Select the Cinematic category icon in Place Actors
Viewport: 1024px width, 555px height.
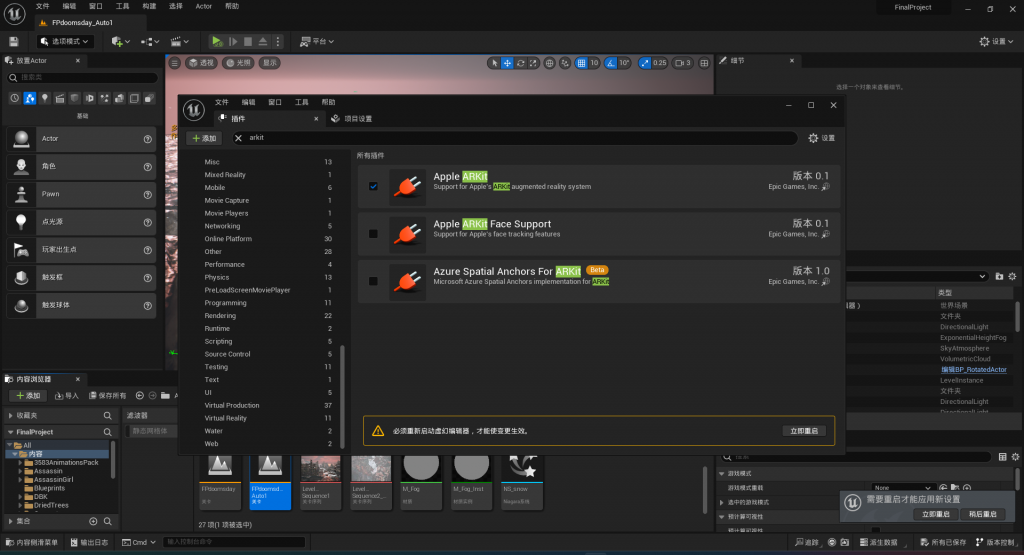pos(60,98)
